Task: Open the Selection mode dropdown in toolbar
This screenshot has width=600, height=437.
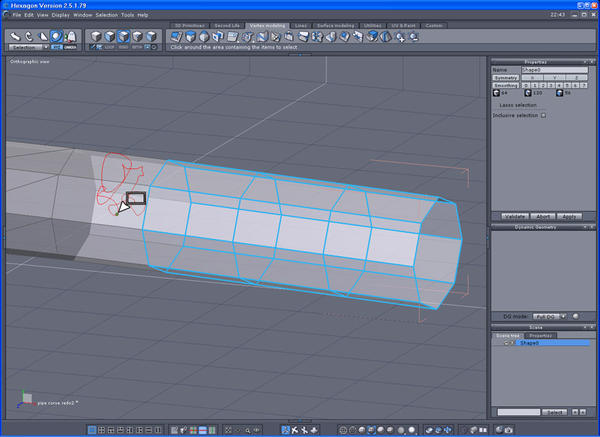Action: click(x=27, y=47)
